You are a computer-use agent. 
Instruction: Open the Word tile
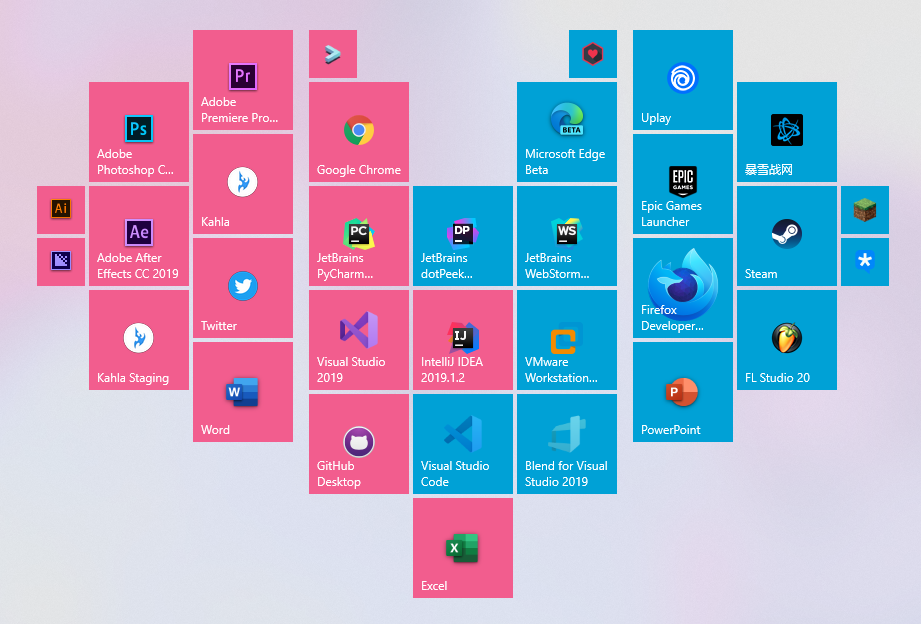[x=243, y=392]
